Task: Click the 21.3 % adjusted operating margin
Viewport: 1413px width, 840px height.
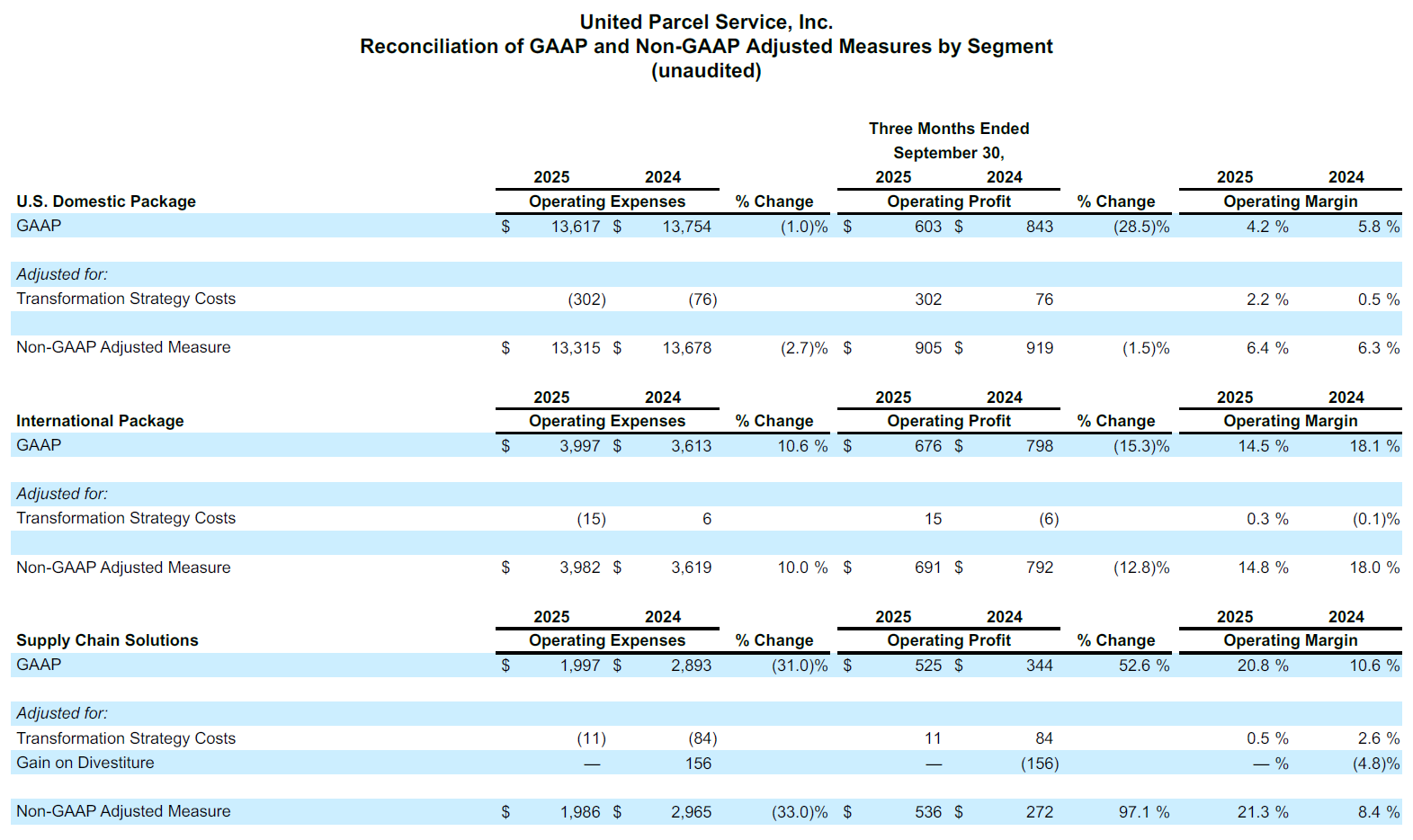Action: pyautogui.click(x=1262, y=812)
